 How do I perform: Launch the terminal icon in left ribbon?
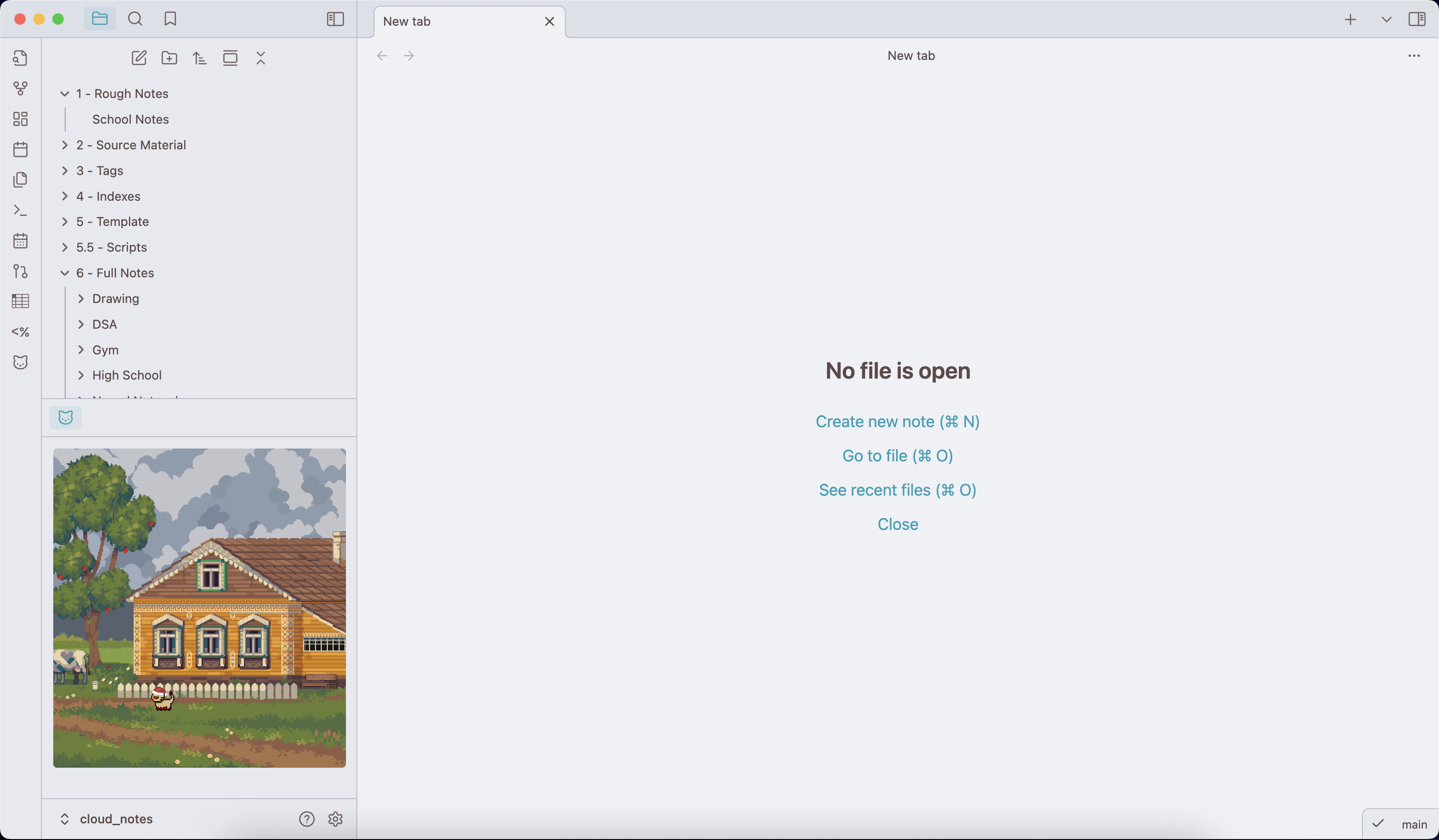point(20,210)
